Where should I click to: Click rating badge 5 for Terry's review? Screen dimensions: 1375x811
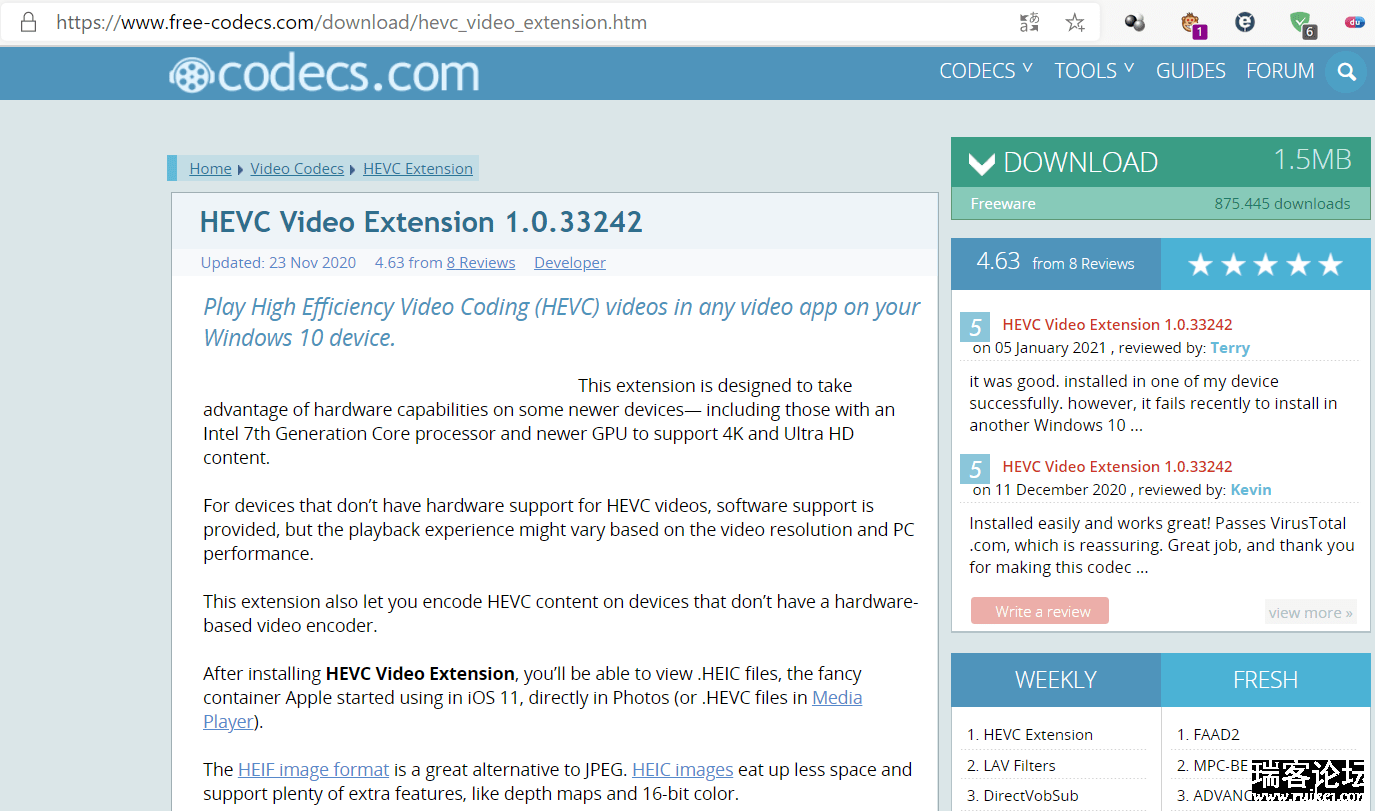coord(975,327)
